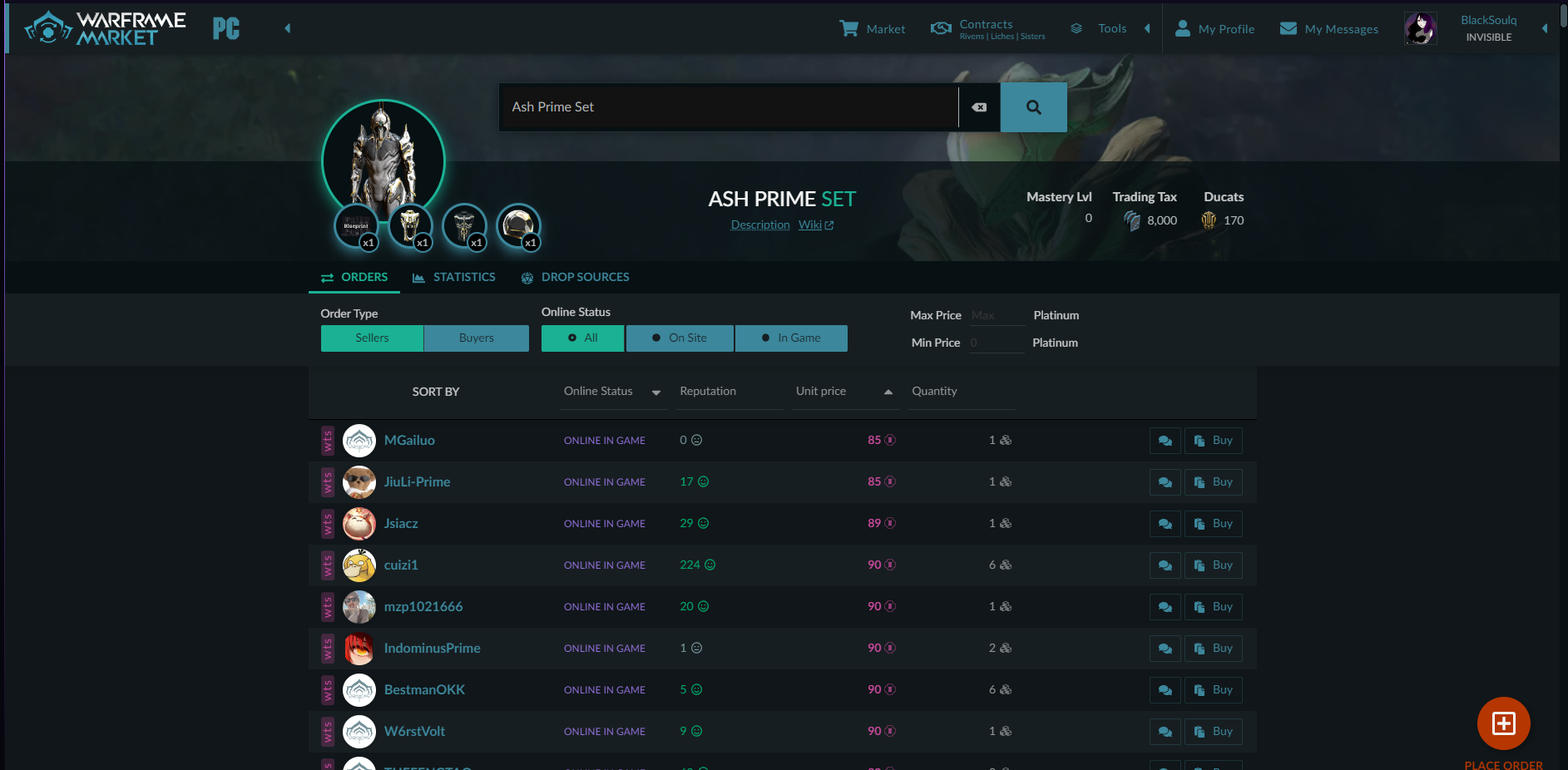Viewport: 1568px width, 770px height.
Task: Message seller IndominusPrime via chat icon
Action: tap(1165, 649)
